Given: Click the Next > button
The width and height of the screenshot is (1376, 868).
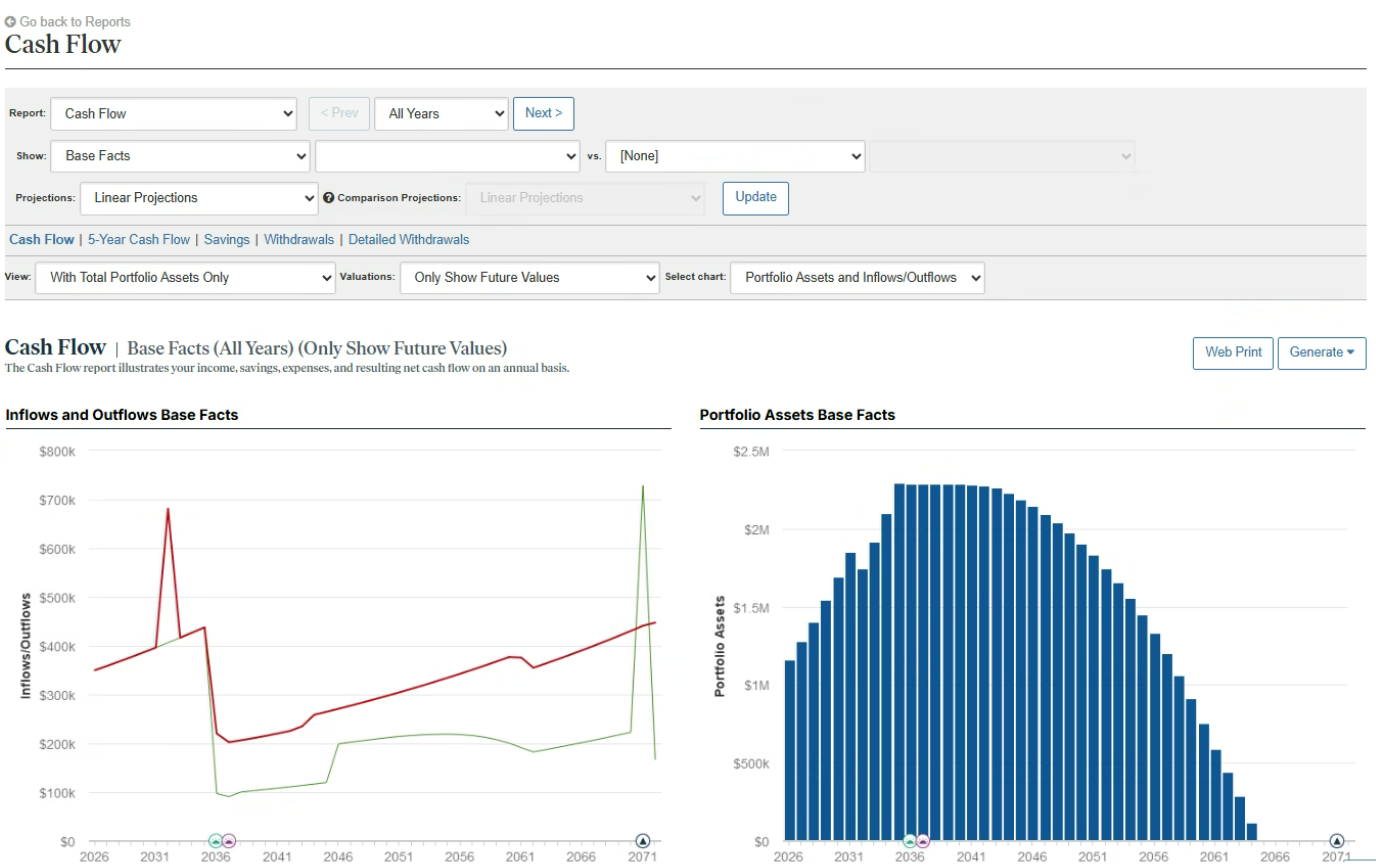Looking at the screenshot, I should tap(543, 114).
